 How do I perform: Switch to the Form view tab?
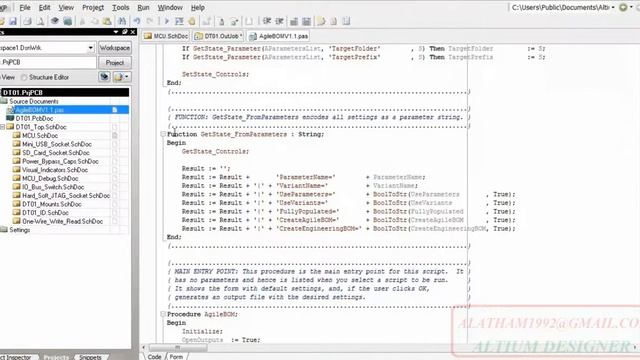pos(176,356)
